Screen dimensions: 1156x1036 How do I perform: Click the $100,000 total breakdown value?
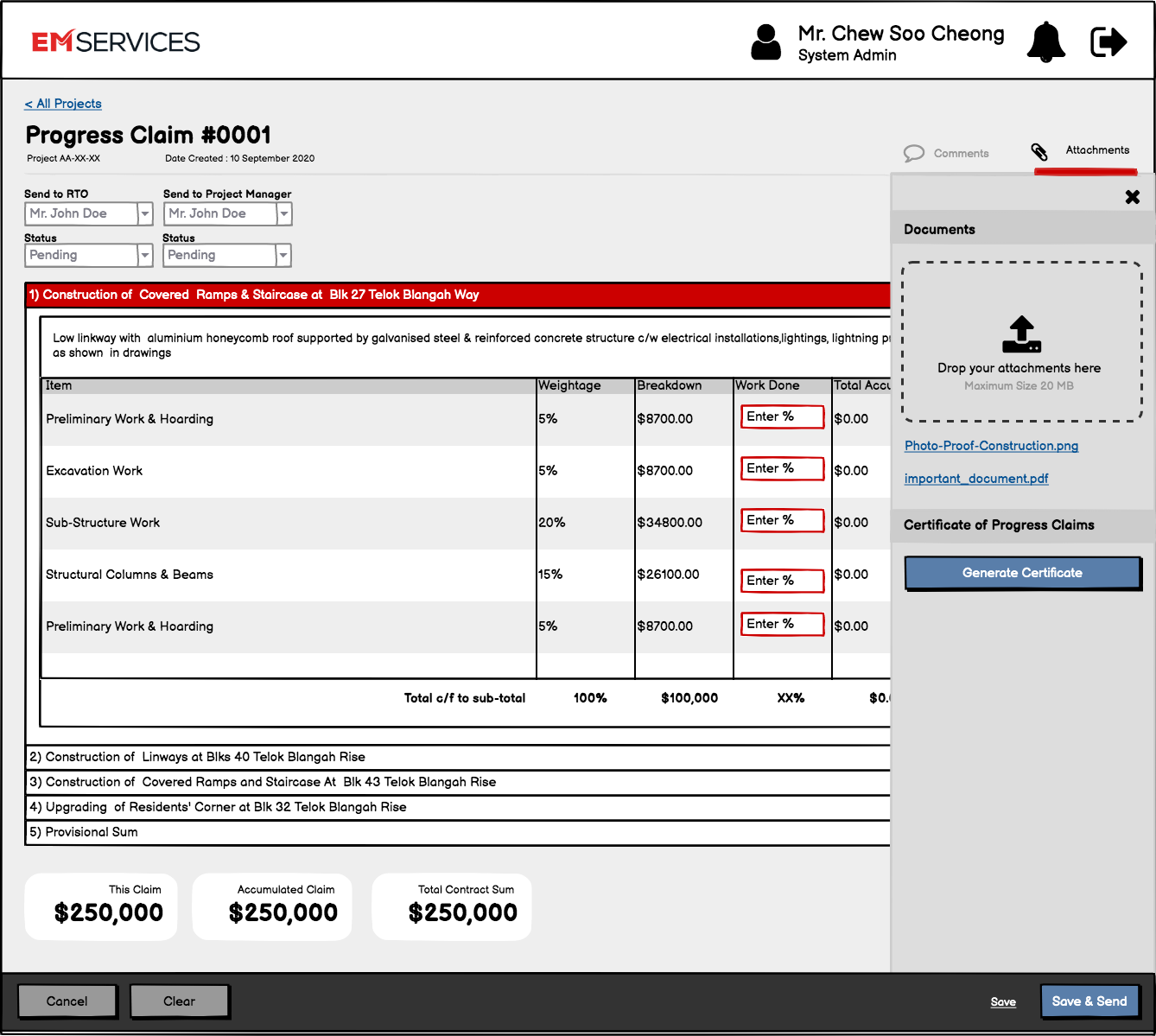(689, 698)
